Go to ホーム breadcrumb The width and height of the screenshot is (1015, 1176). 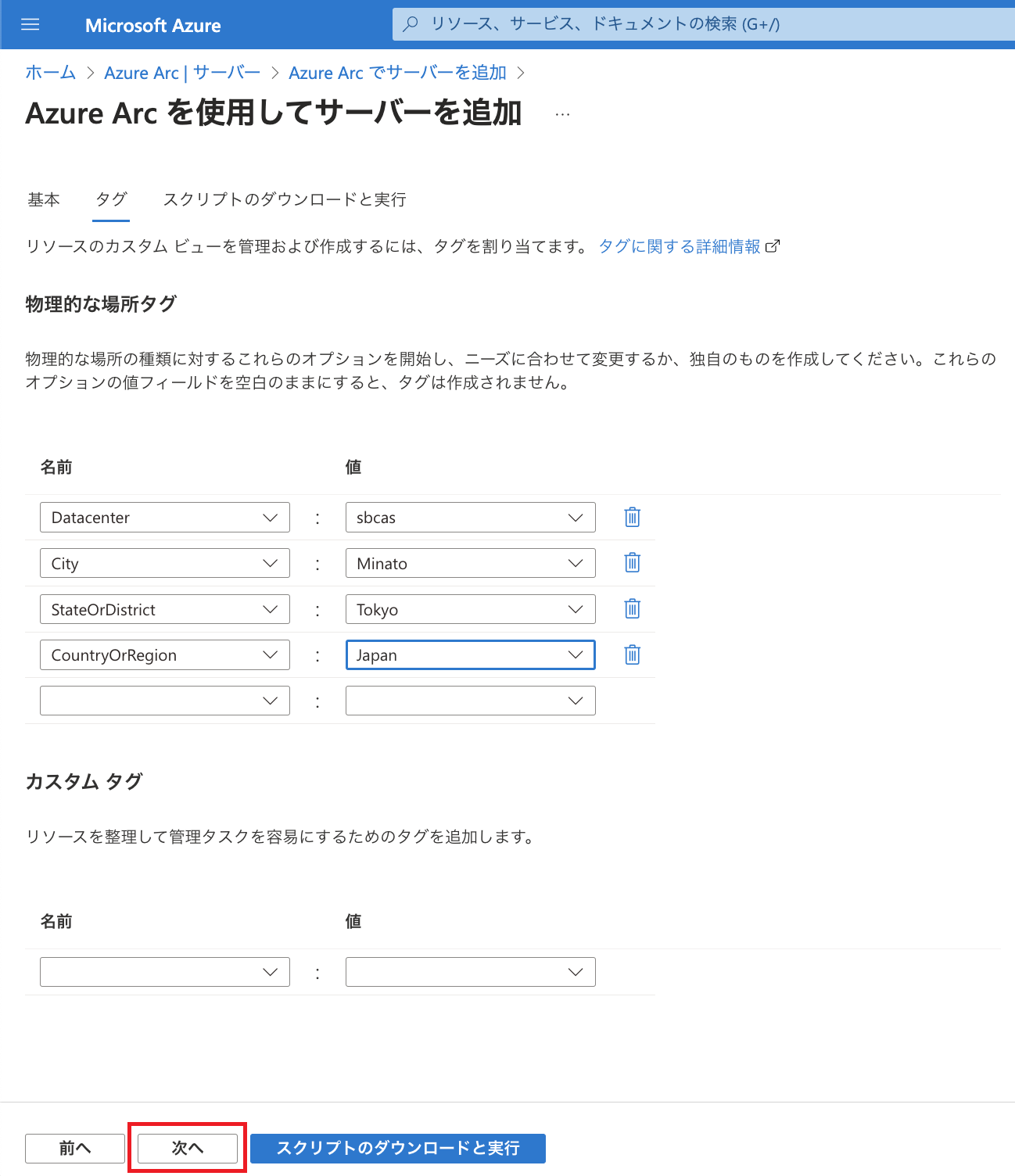(x=51, y=73)
